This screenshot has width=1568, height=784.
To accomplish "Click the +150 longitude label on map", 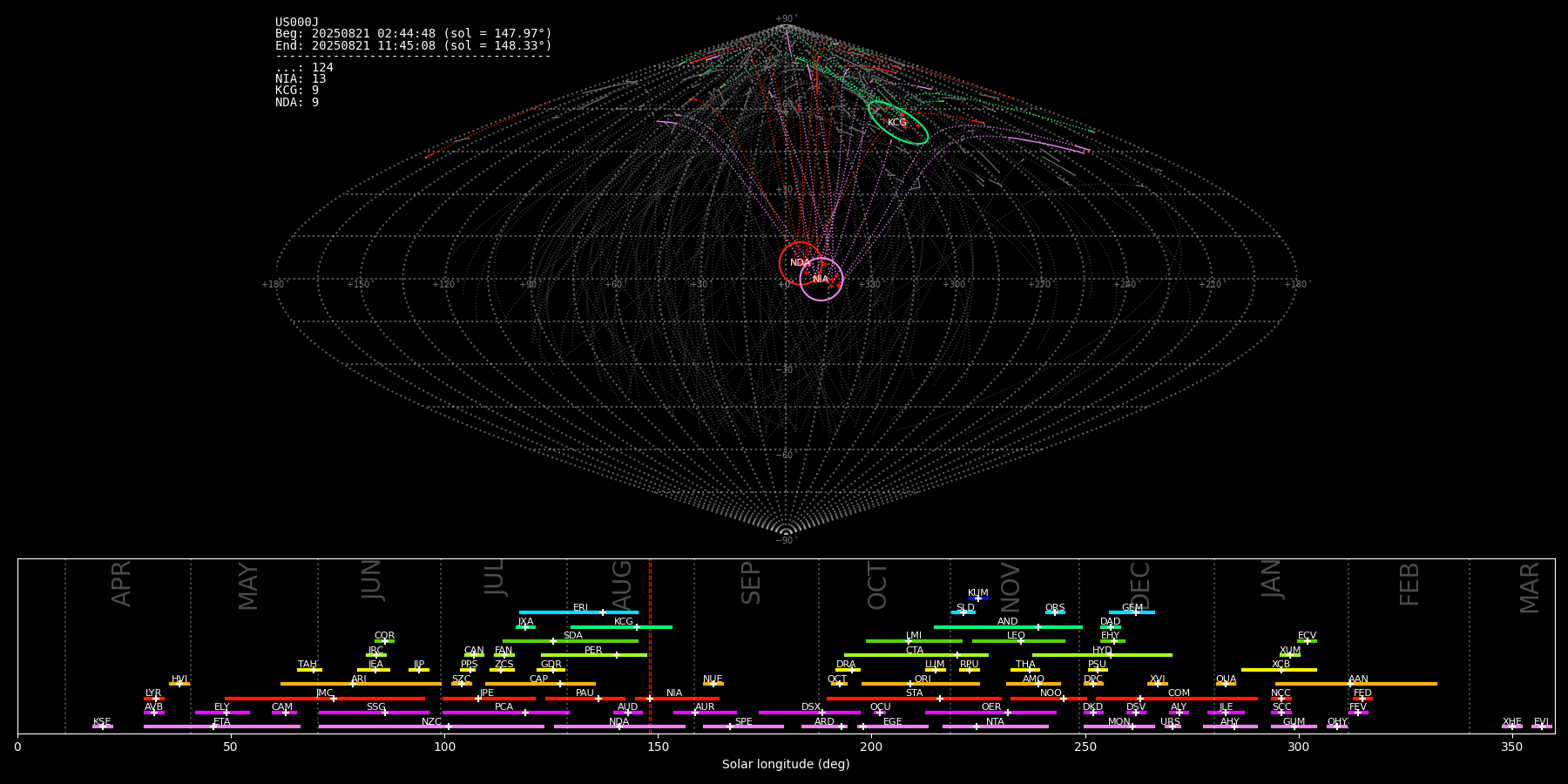I will pos(358,285).
